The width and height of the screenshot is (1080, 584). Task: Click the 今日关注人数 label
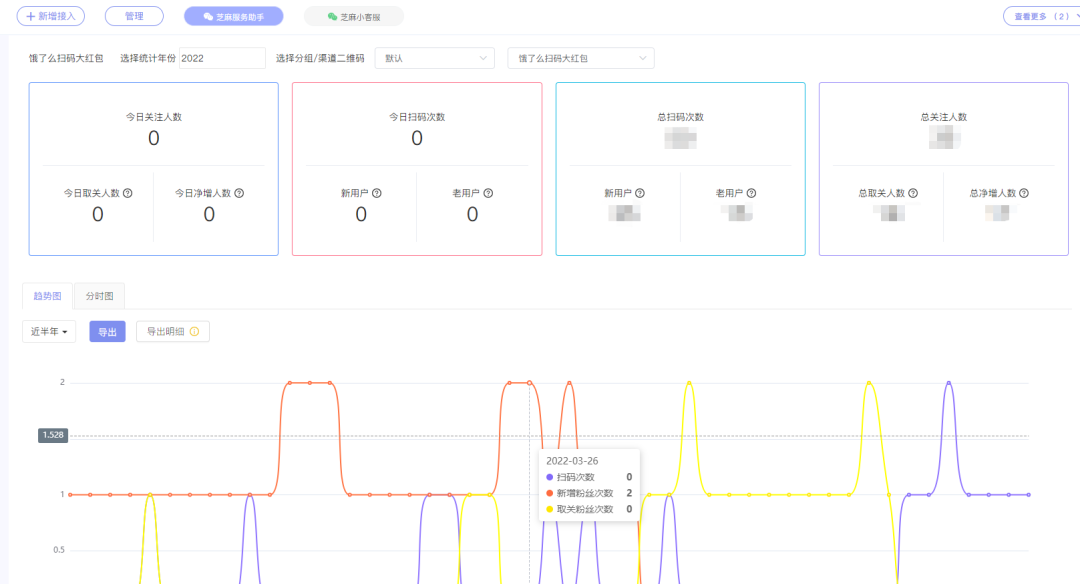point(154,117)
